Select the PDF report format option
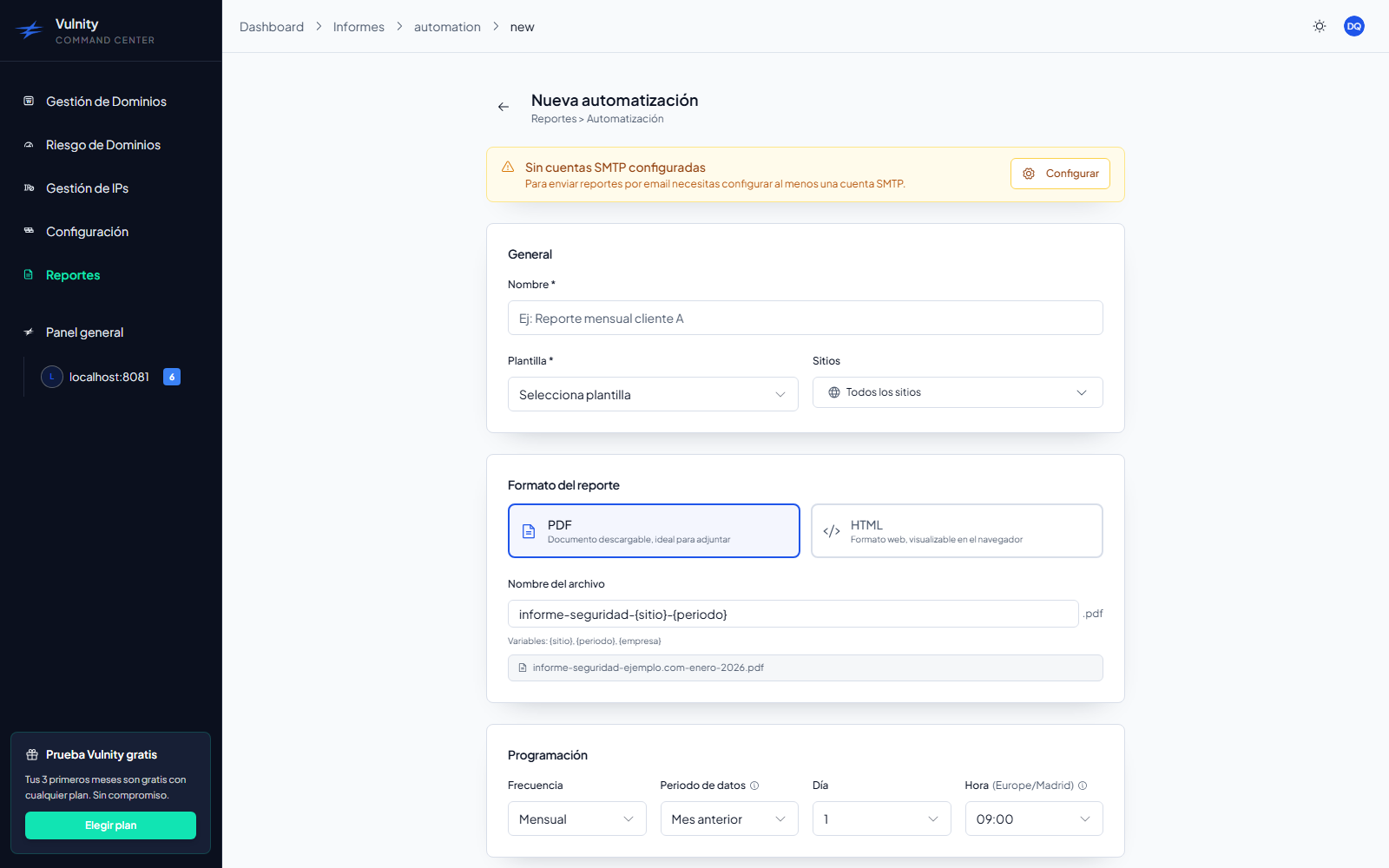The image size is (1389, 868). 654,530
